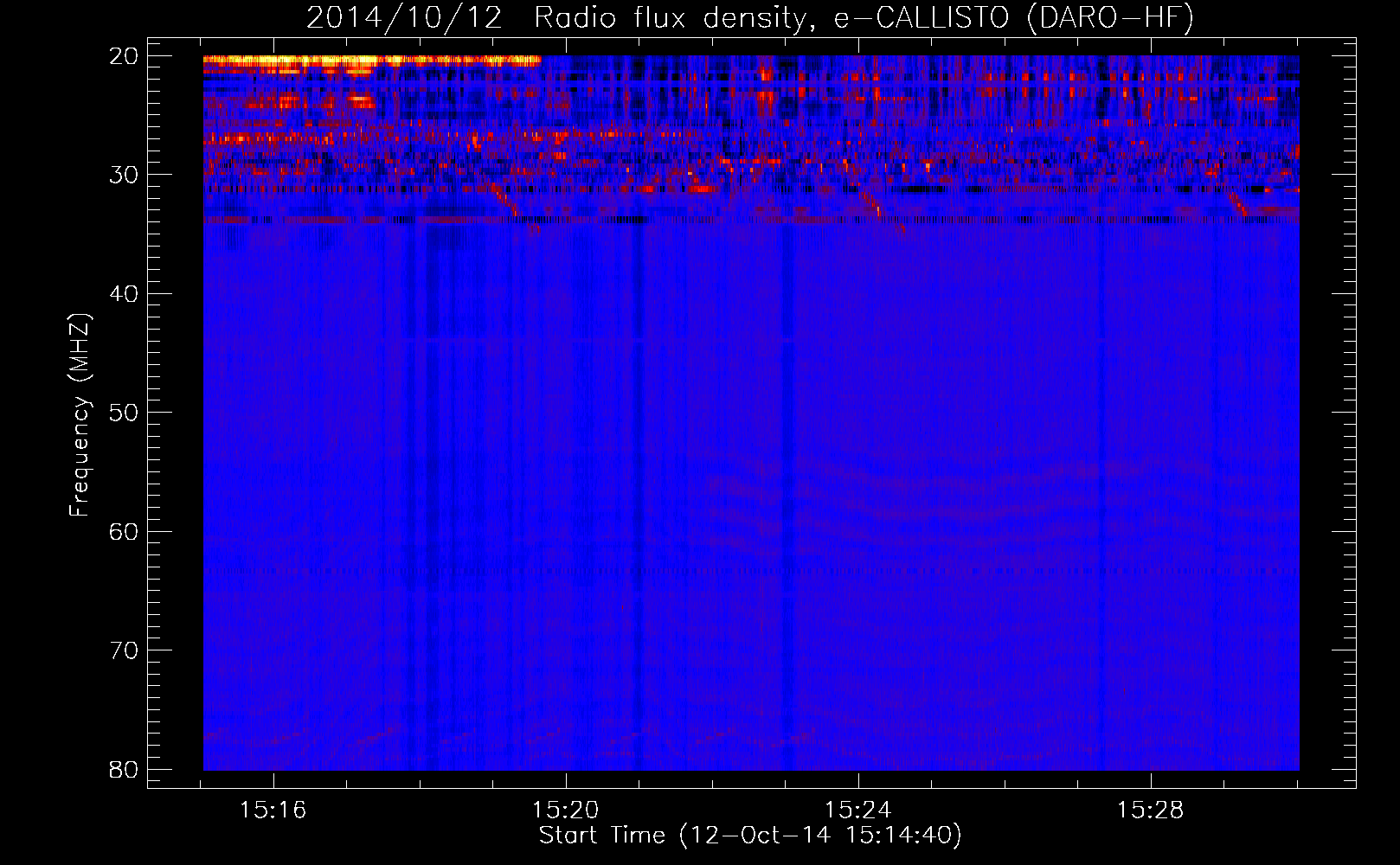Click the 60 MHz frequency tick label
The image size is (1400, 865).
click(124, 531)
